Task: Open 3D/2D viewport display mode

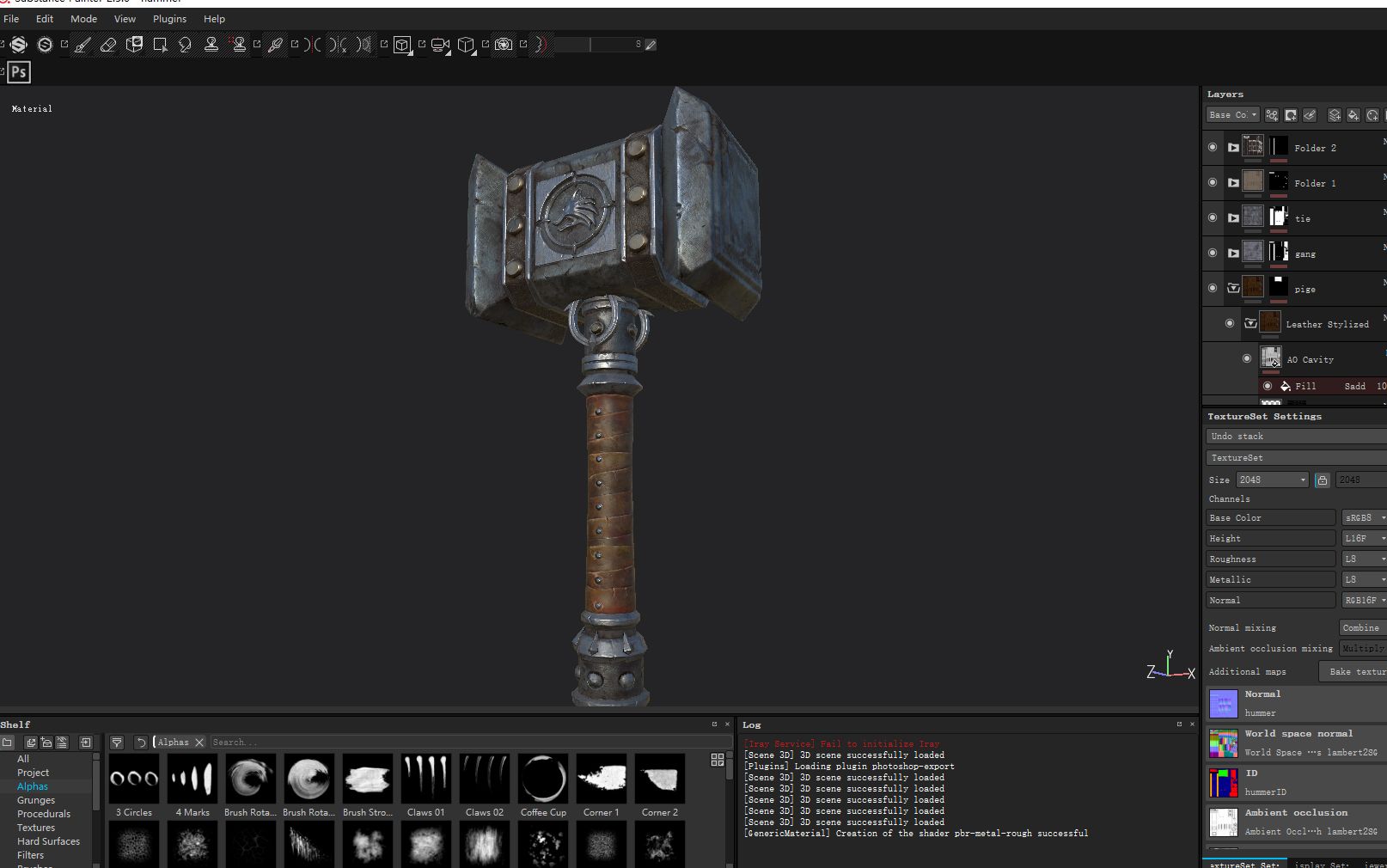Action: 402,45
